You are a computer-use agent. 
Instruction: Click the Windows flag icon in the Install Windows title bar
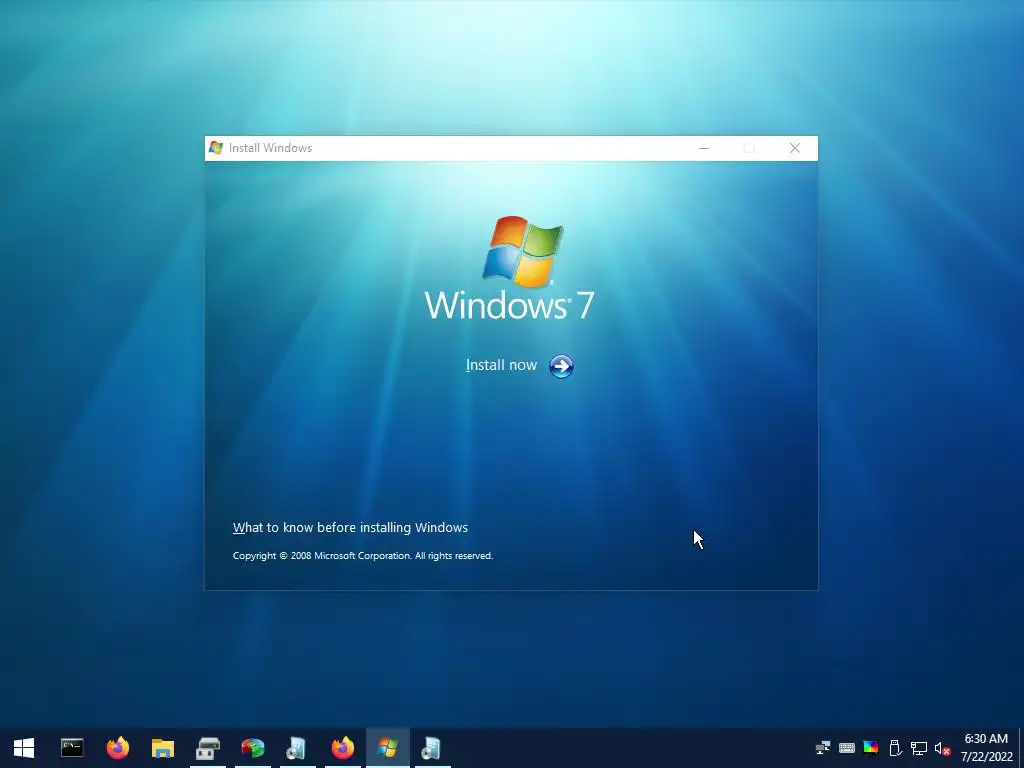point(216,148)
